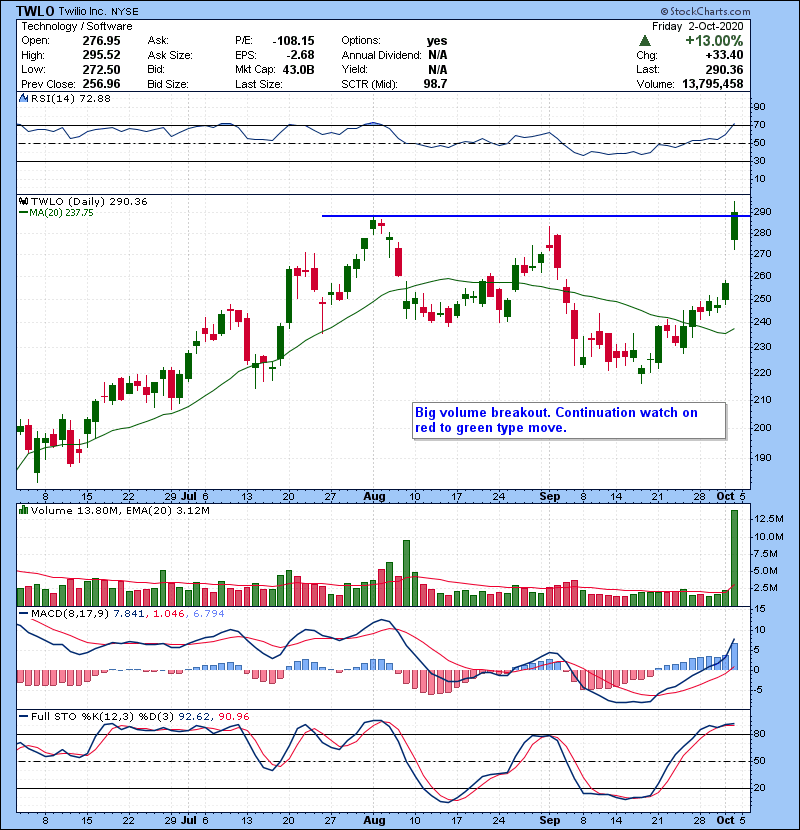This screenshot has width=800, height=830.
Task: Click the NYSE exchange label
Action: [125, 12]
